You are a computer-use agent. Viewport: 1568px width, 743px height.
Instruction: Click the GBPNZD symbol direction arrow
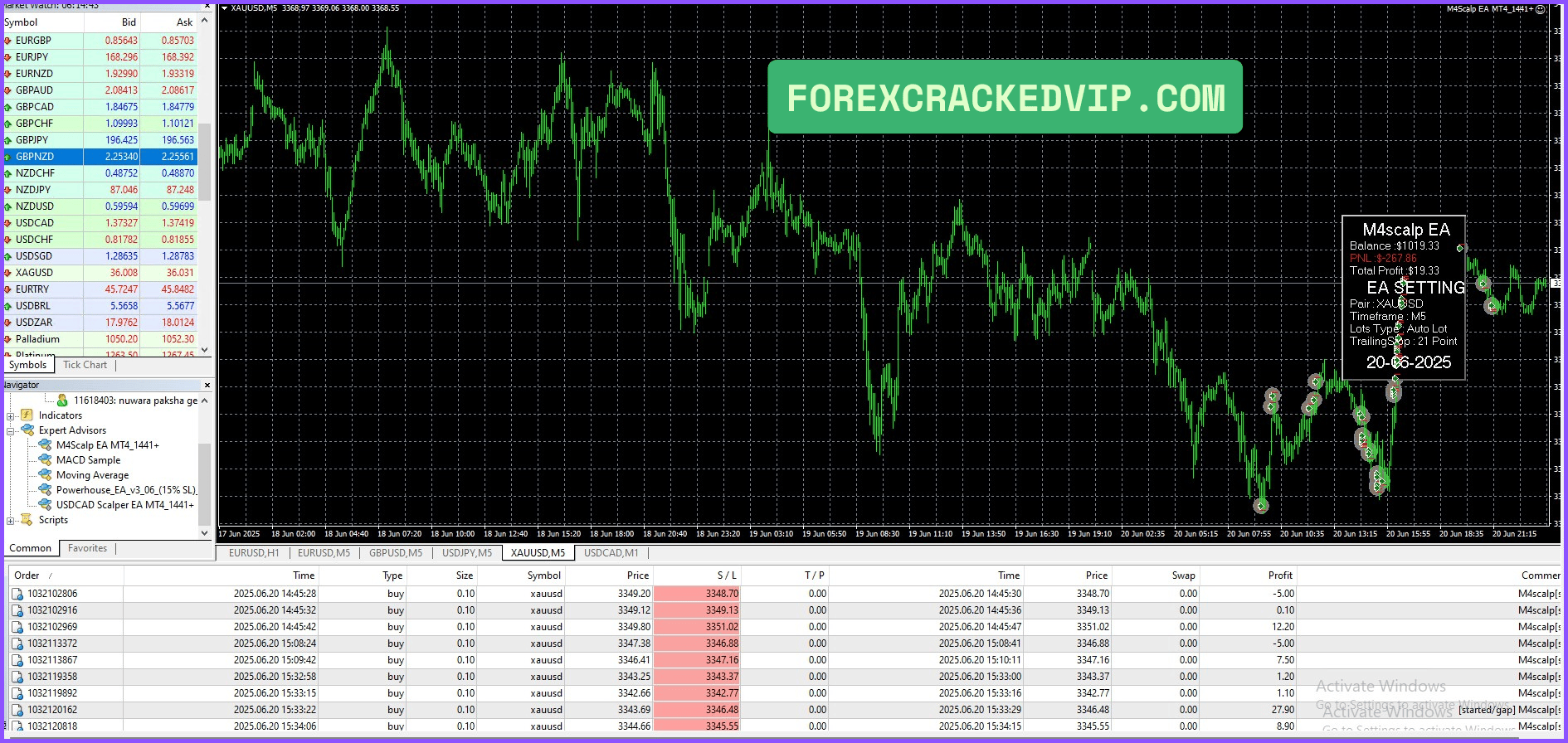(8, 157)
